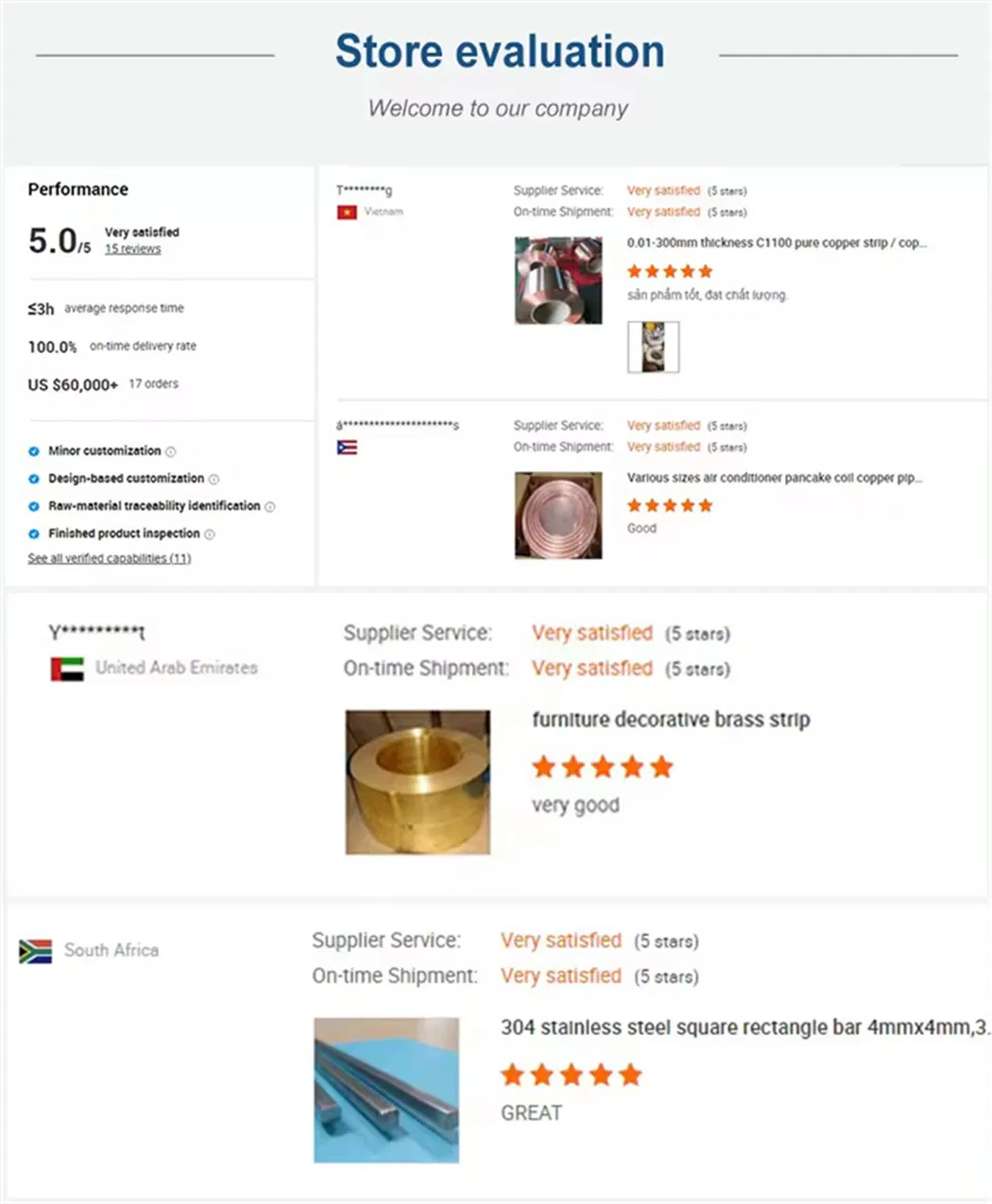Open the stainless steel square bar thumbnail
992x1204 pixels.
(386, 1090)
